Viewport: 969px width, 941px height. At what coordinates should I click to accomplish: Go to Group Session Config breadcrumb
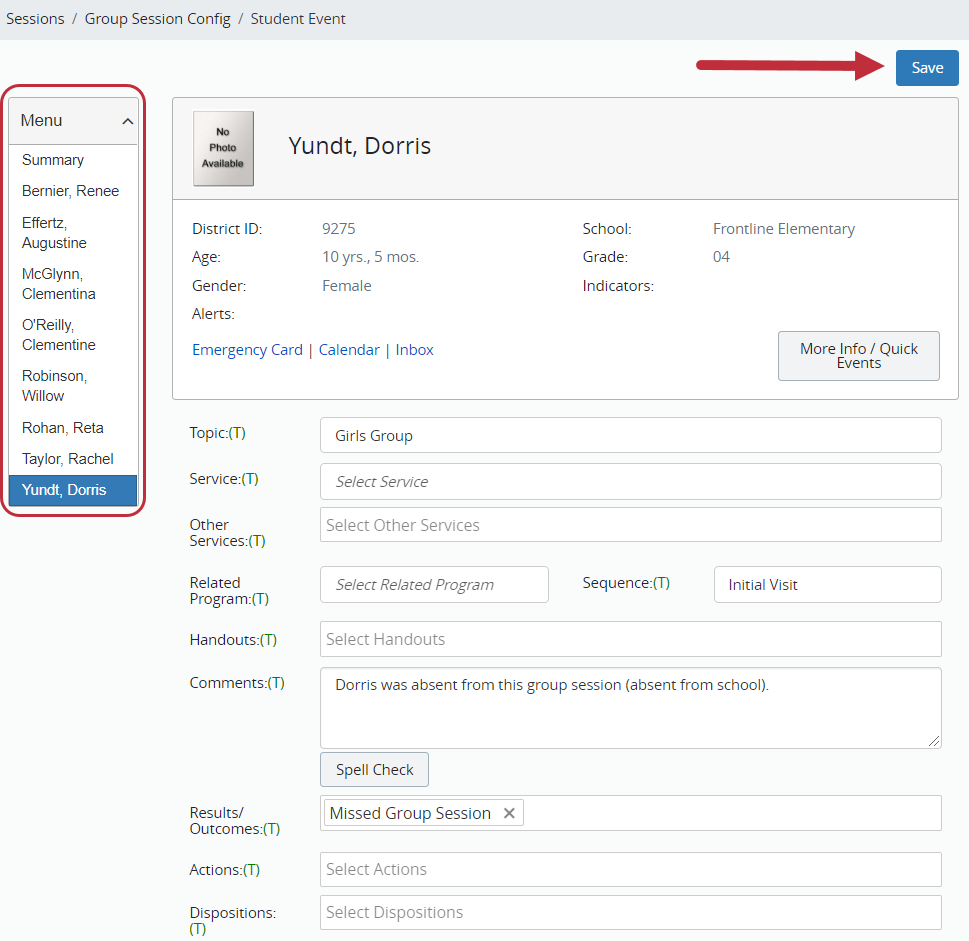pyautogui.click(x=158, y=19)
